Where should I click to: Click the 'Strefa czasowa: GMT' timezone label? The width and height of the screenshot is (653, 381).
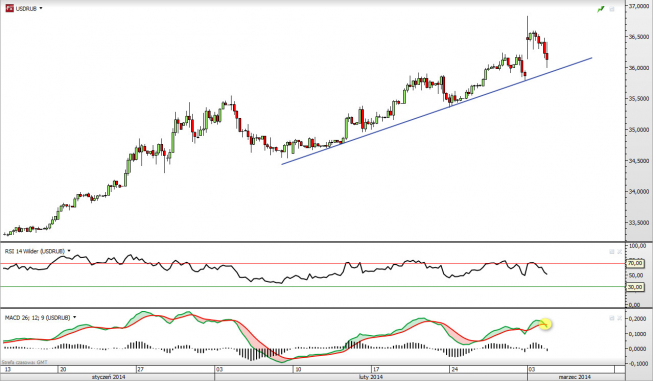(x=25, y=362)
